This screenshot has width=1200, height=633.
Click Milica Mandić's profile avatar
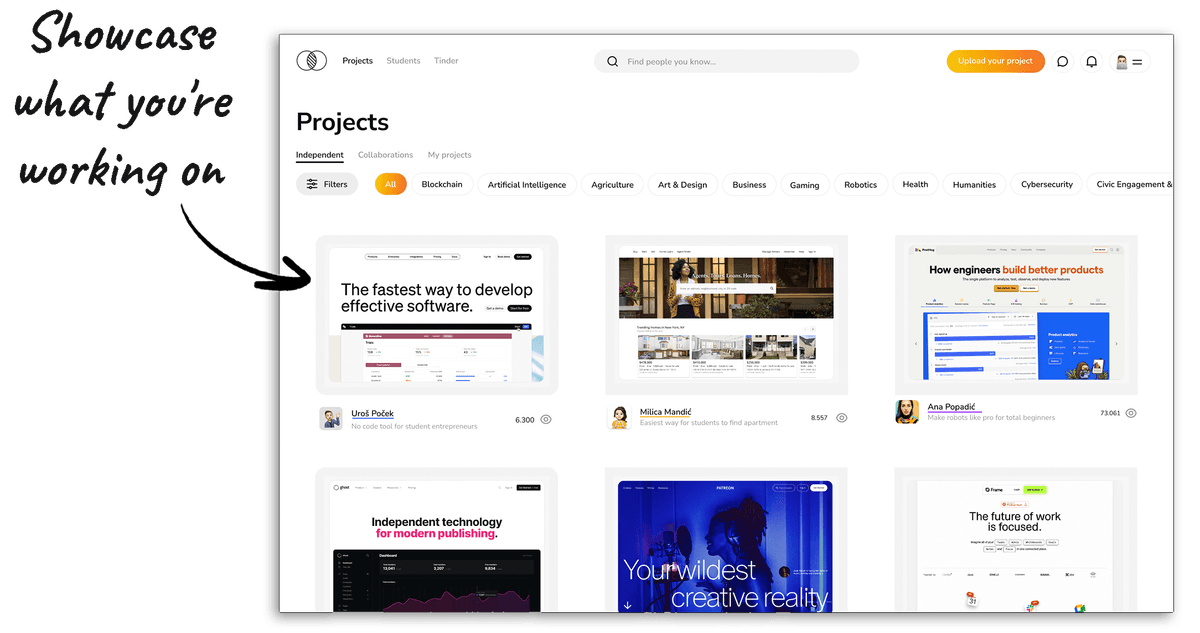pyautogui.click(x=620, y=418)
